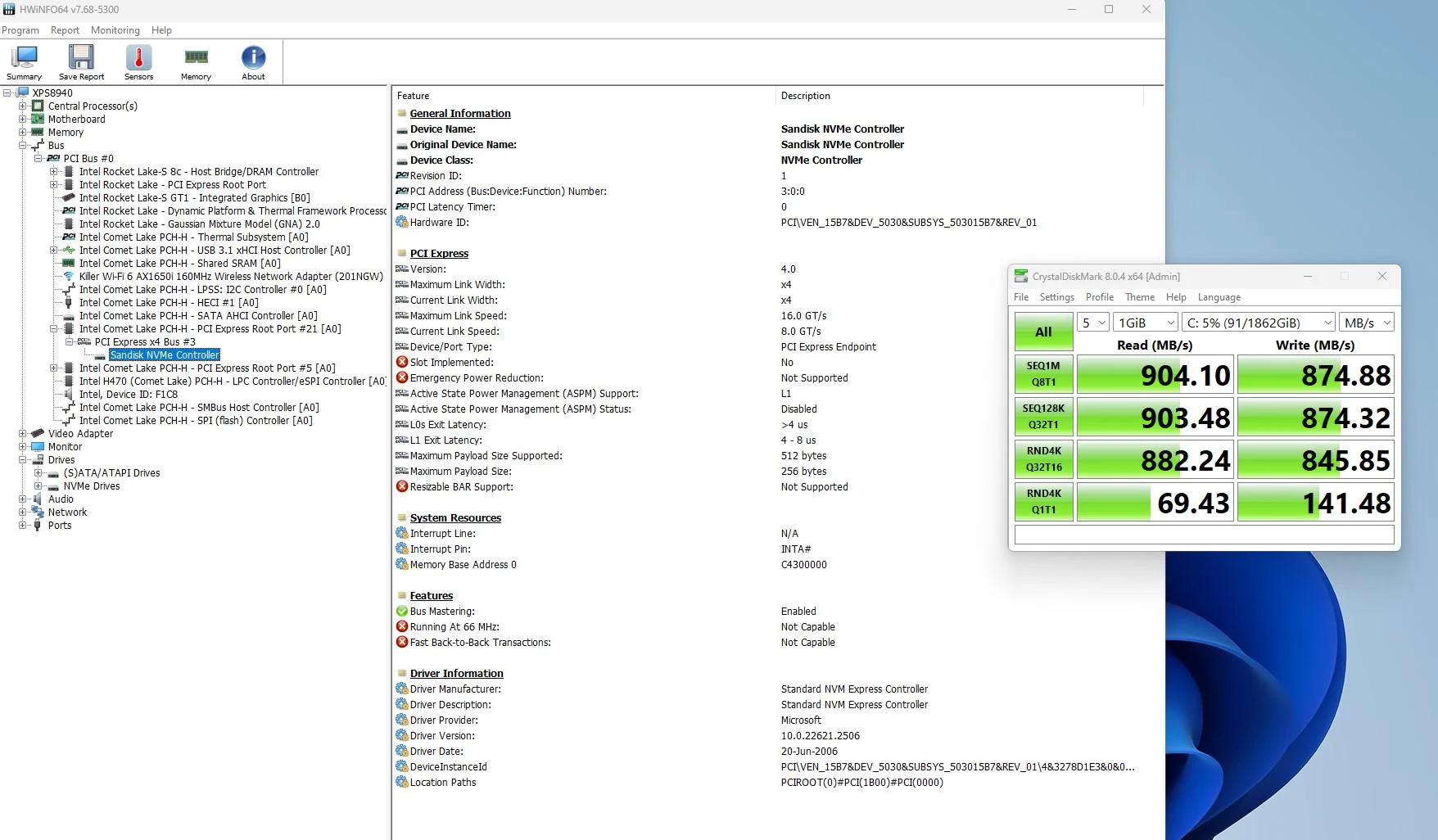Open the 1GiB test size dropdown
Image resolution: width=1438 pixels, height=840 pixels.
(x=1146, y=323)
